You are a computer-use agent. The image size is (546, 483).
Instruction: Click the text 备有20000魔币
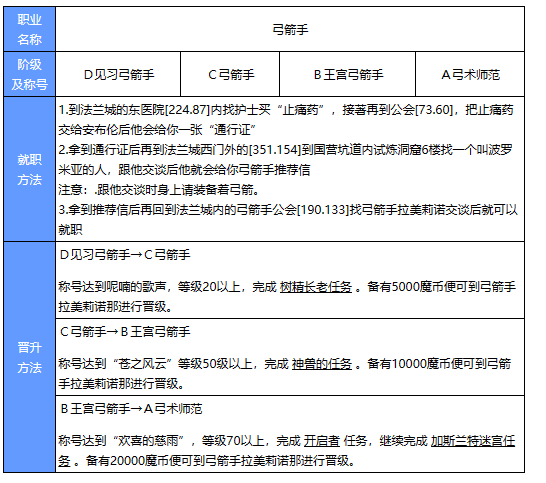(127, 461)
